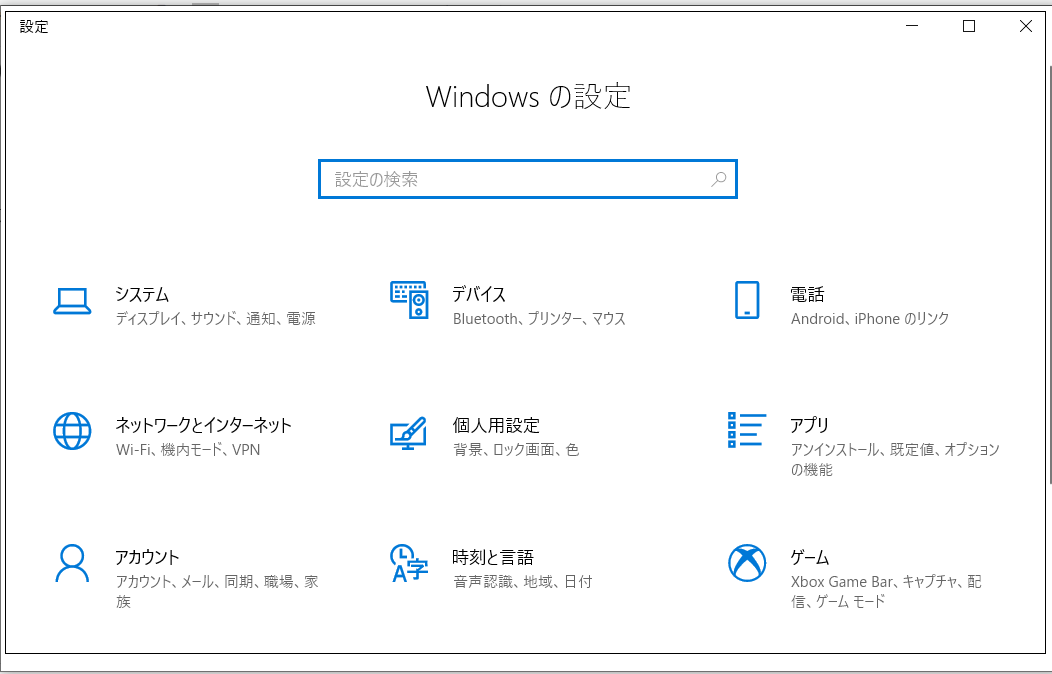Select the 時刻と言語 heading

click(493, 557)
